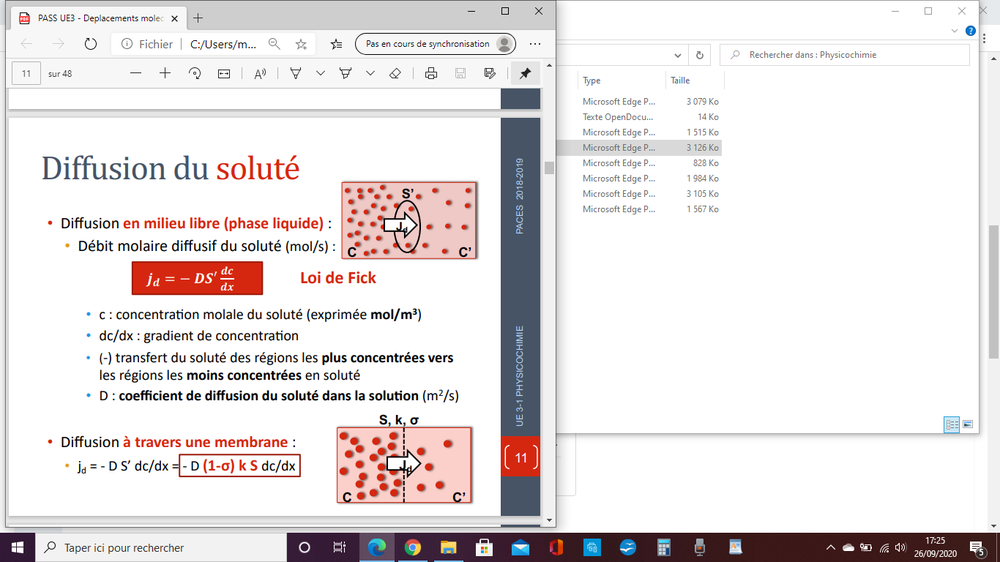The width and height of the screenshot is (1000, 562).
Task: Add this page to favorites star
Action: [x=301, y=44]
